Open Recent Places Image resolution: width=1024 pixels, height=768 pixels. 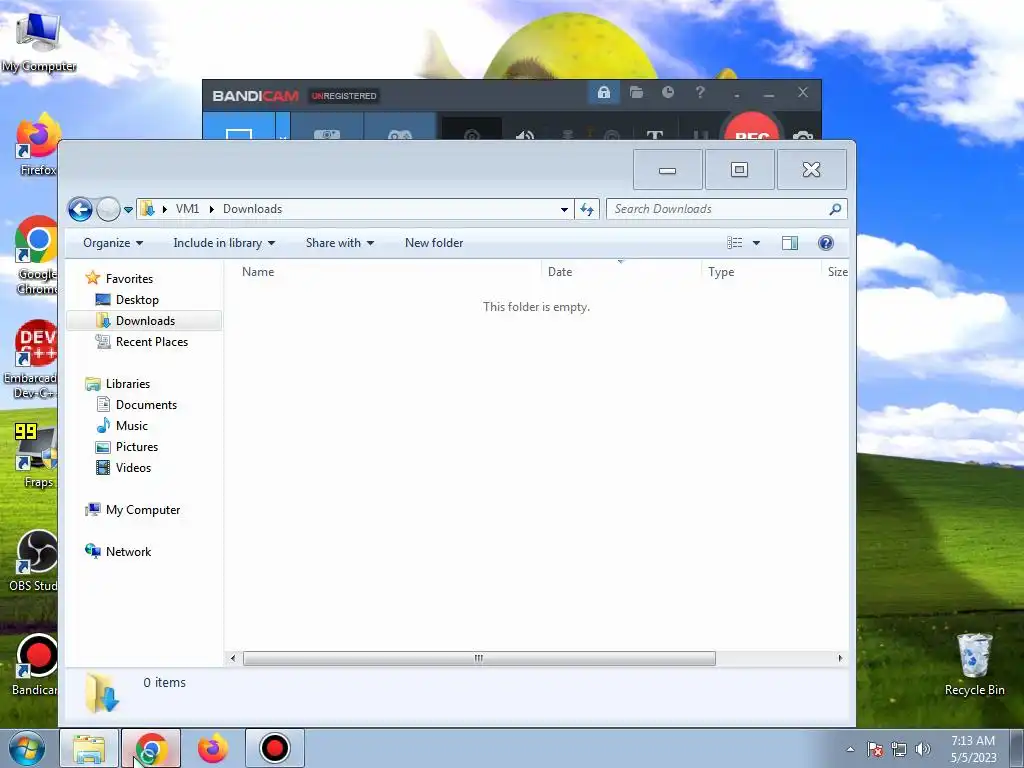coord(152,342)
